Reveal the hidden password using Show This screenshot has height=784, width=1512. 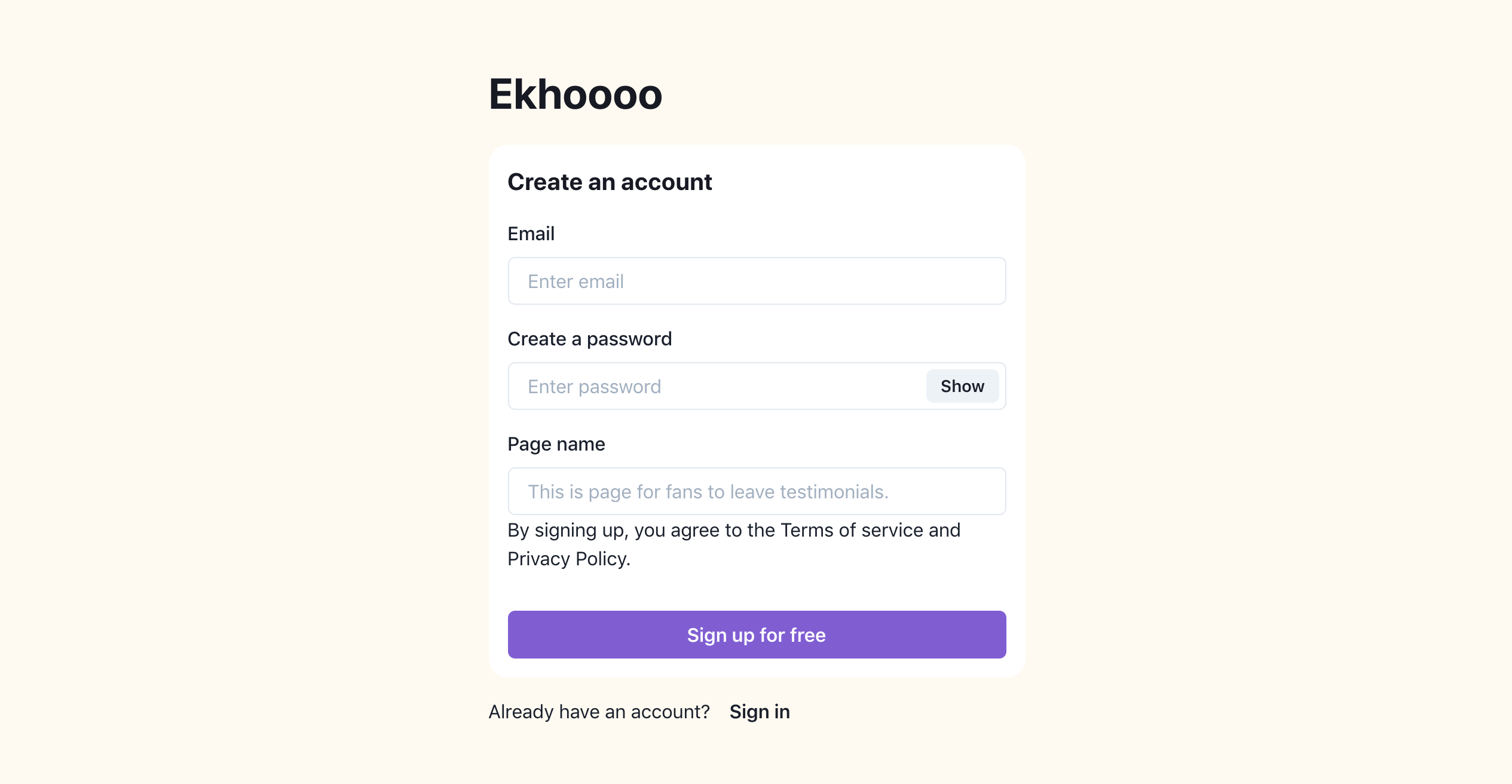[x=962, y=386]
